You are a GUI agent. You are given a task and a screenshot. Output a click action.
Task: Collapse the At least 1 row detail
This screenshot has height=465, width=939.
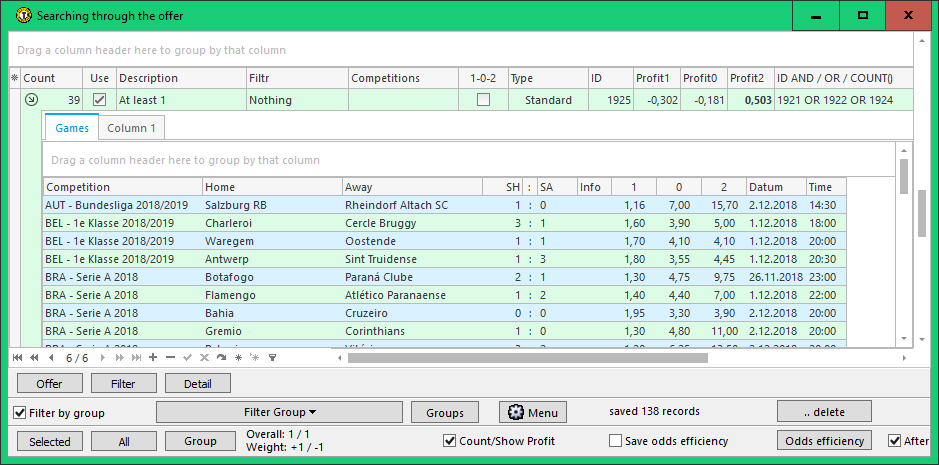pyautogui.click(x=31, y=100)
